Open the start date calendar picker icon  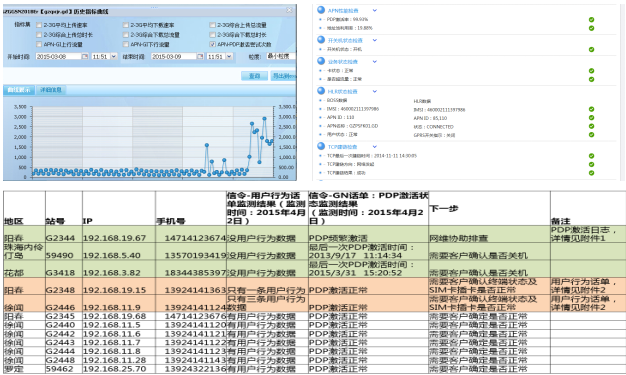(85, 57)
